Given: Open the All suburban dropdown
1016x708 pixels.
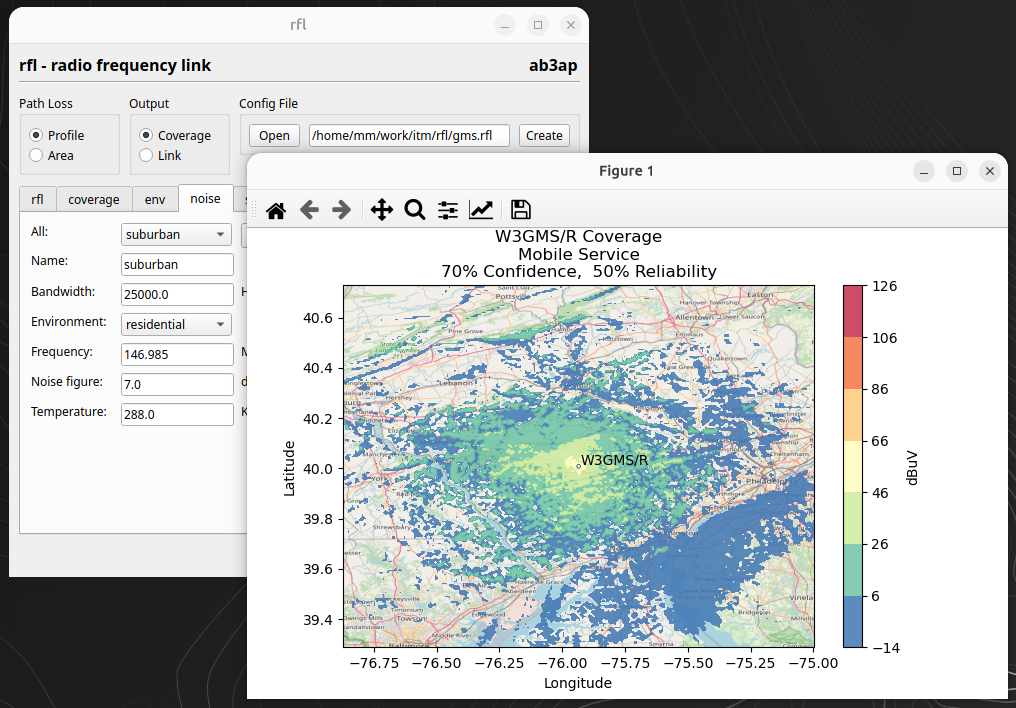Looking at the screenshot, I should [x=176, y=235].
